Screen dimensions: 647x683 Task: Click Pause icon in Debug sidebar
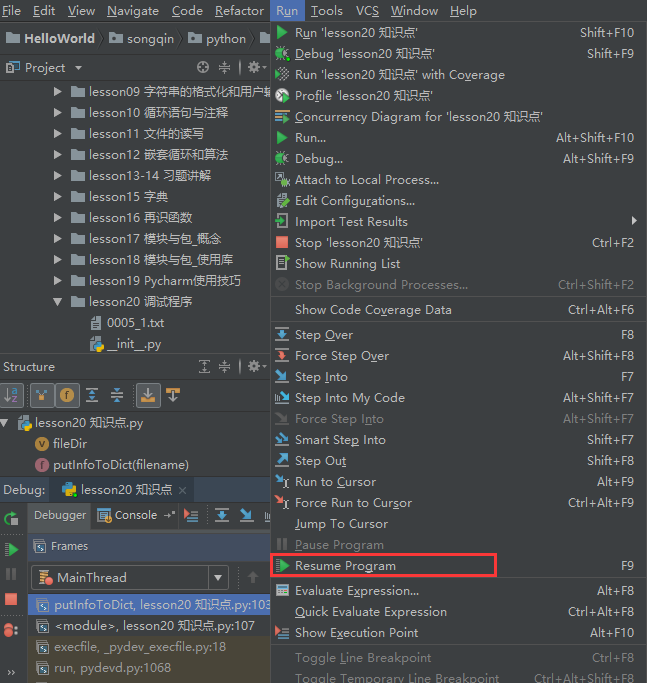tap(11, 574)
